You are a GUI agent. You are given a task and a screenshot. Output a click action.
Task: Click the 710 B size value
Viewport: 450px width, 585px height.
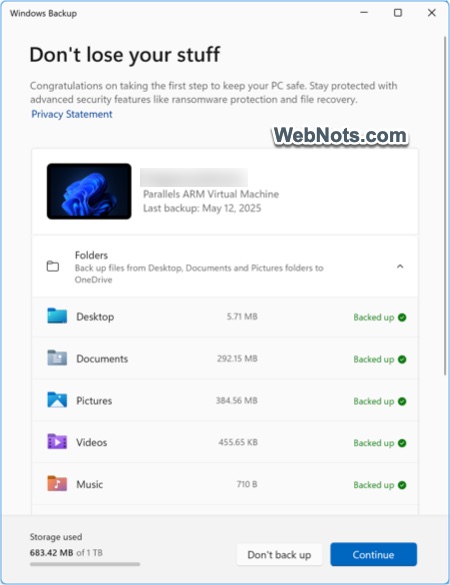[247, 484]
